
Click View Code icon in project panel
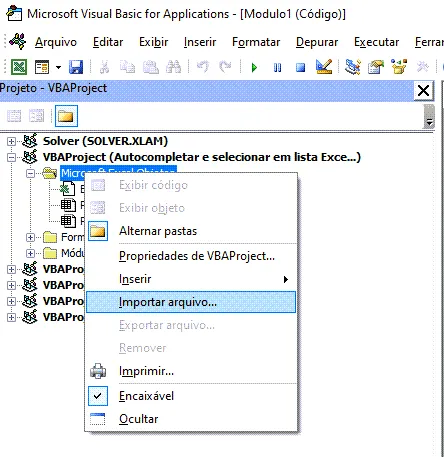tap(14, 116)
